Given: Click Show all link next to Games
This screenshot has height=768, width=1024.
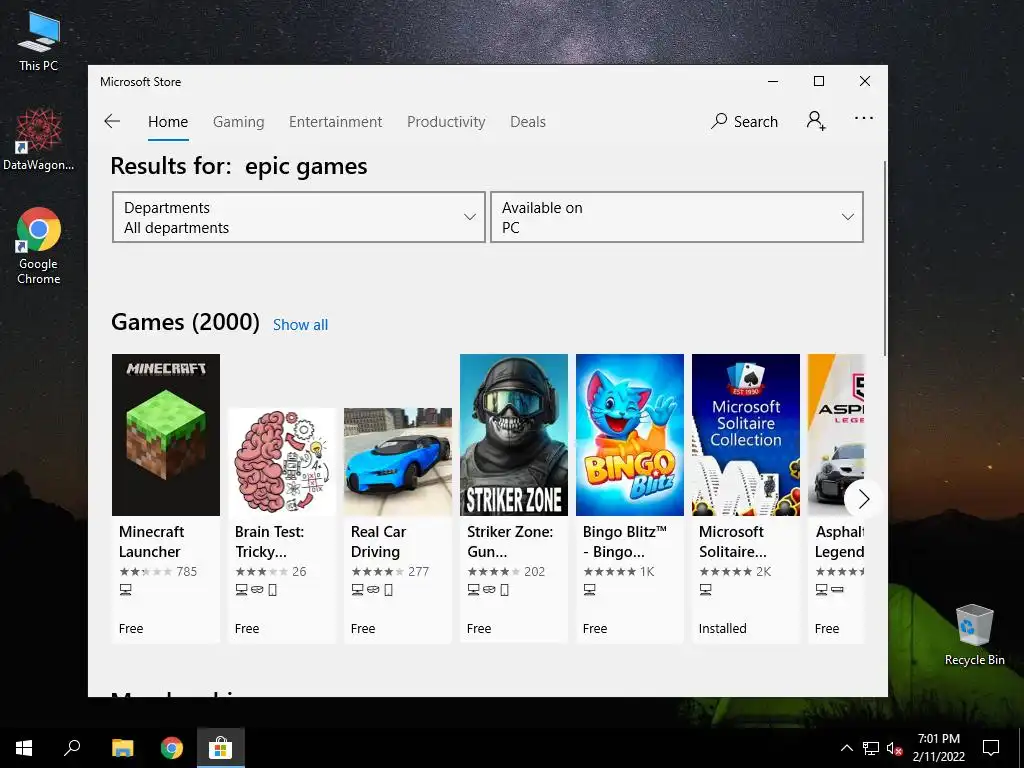Looking at the screenshot, I should [300, 325].
